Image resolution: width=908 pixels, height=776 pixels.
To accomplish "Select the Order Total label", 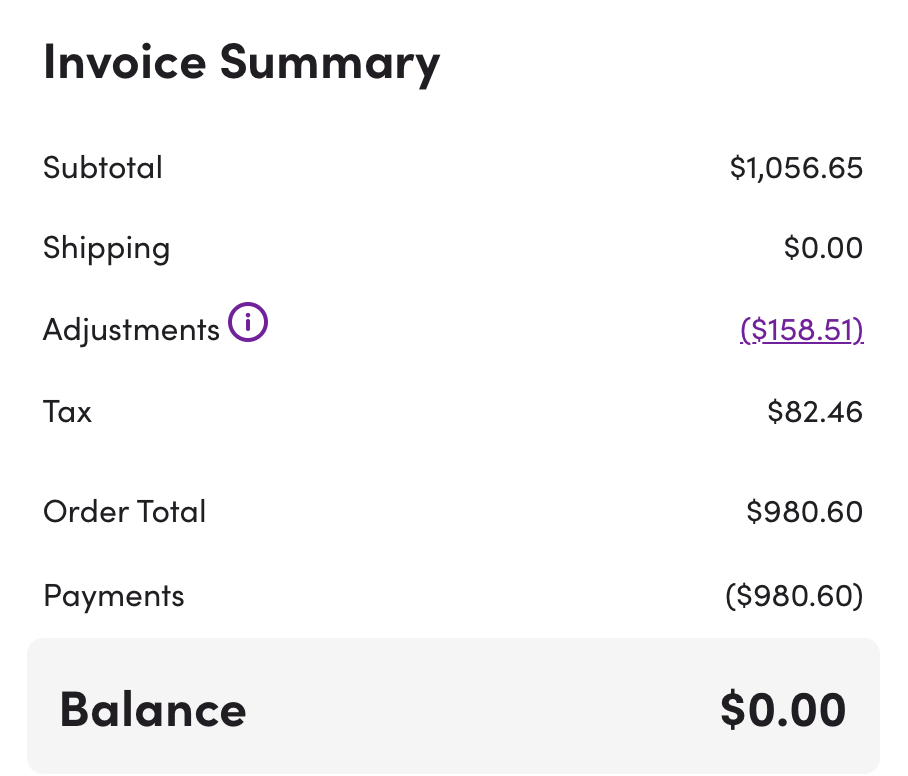I will pos(125,512).
